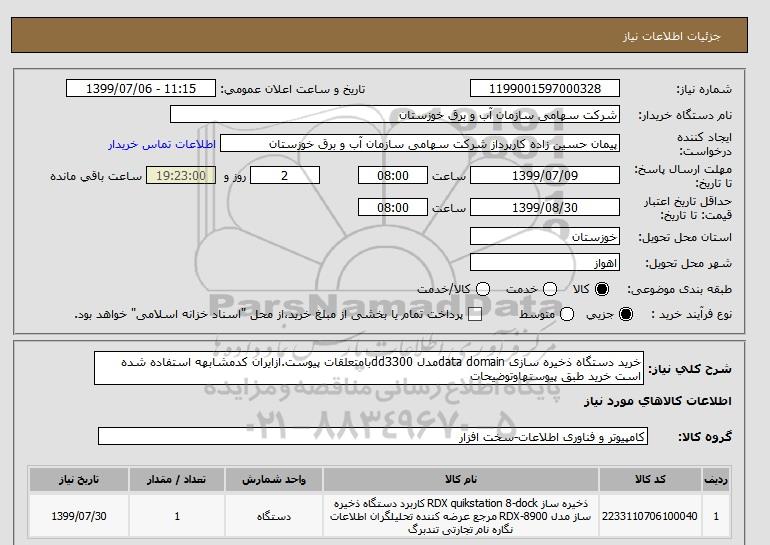Select the کالا/خدمت radio button
This screenshot has height=545, width=770.
tap(483, 289)
